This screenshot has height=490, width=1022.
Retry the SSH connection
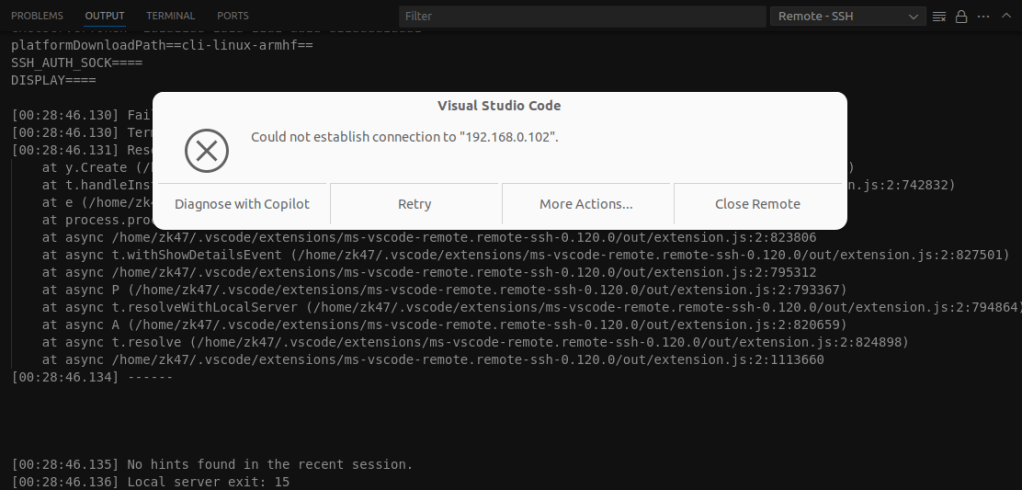[x=414, y=204]
